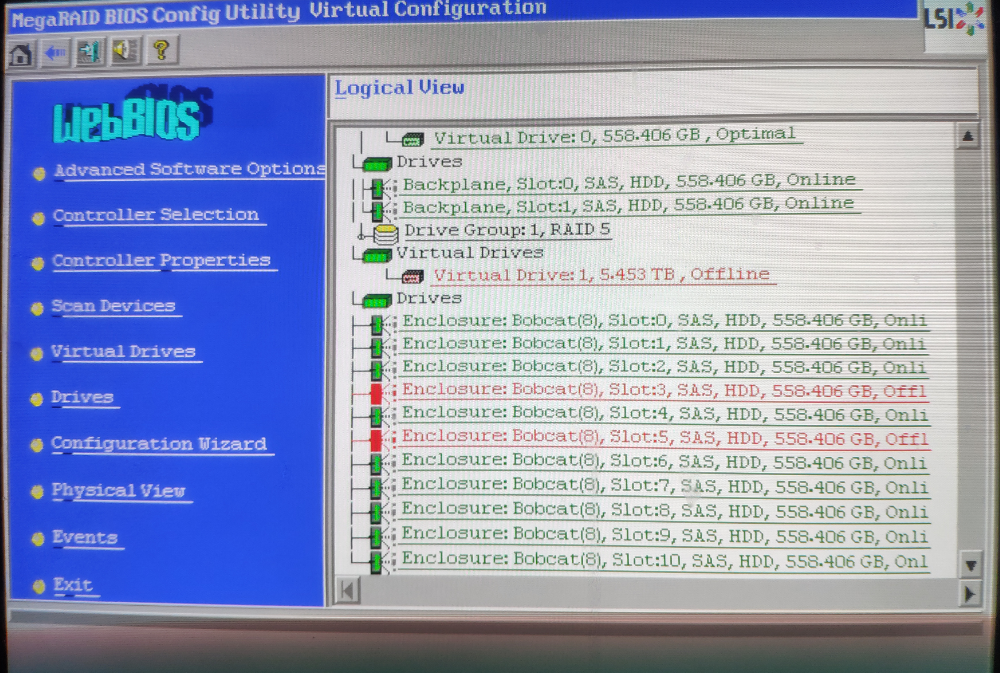This screenshot has width=1000, height=673.
Task: Open Help using the question mark icon
Action: 161,52
